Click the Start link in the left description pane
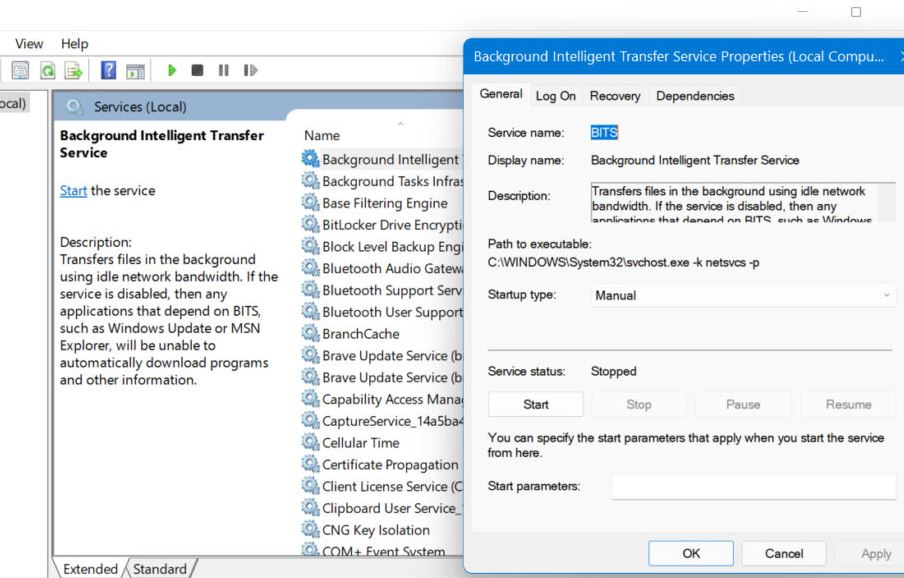Image resolution: width=904 pixels, height=578 pixels. 73,191
